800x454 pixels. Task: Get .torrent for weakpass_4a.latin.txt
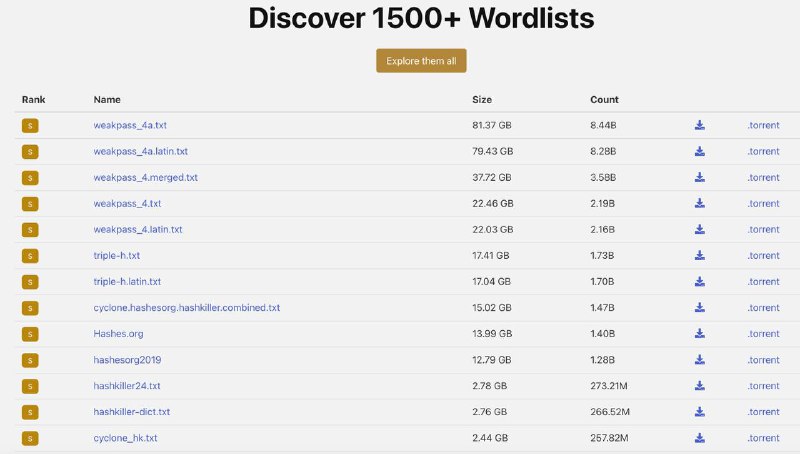coord(763,151)
